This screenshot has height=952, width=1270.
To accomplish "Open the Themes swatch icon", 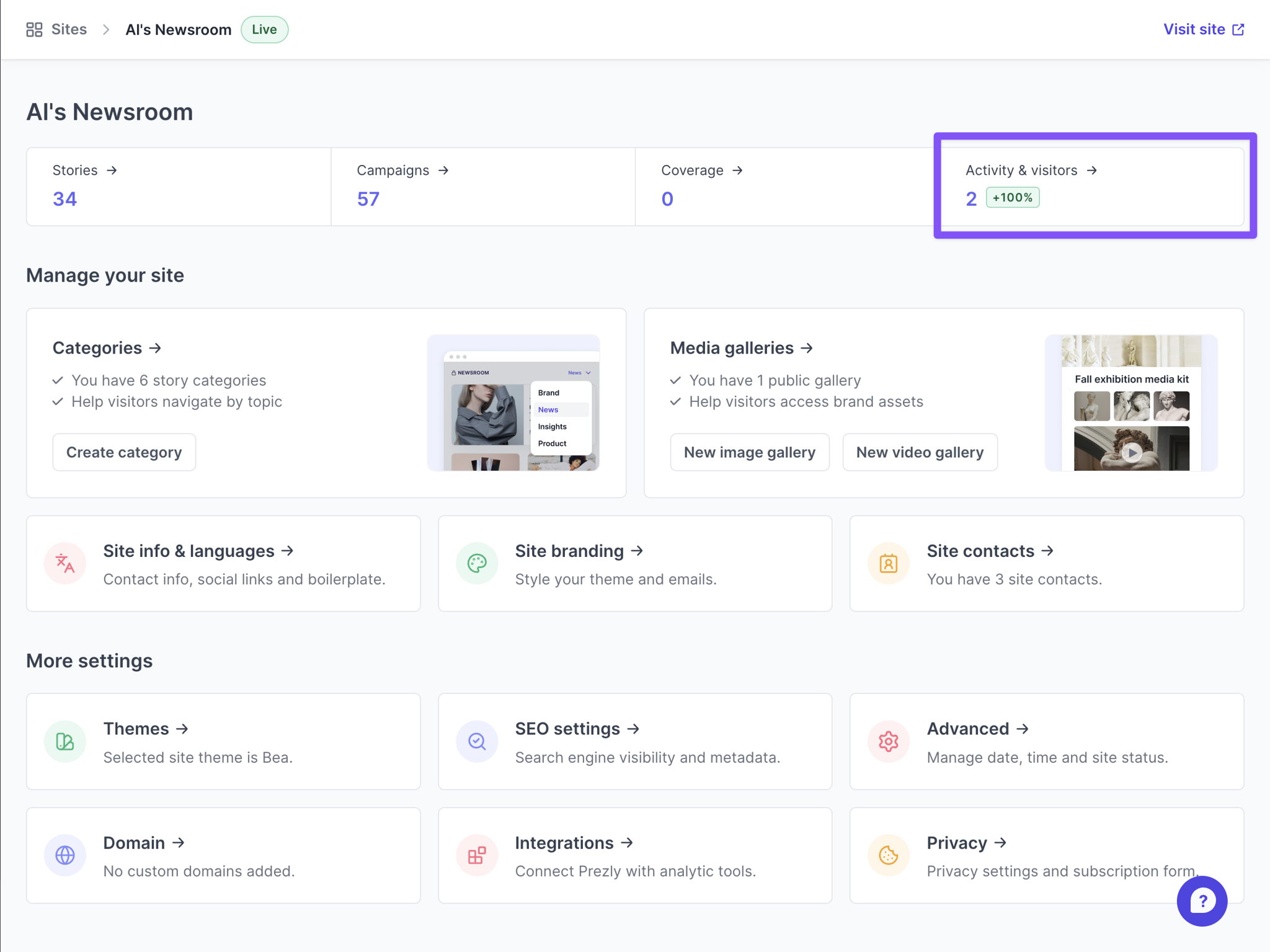I will click(65, 741).
